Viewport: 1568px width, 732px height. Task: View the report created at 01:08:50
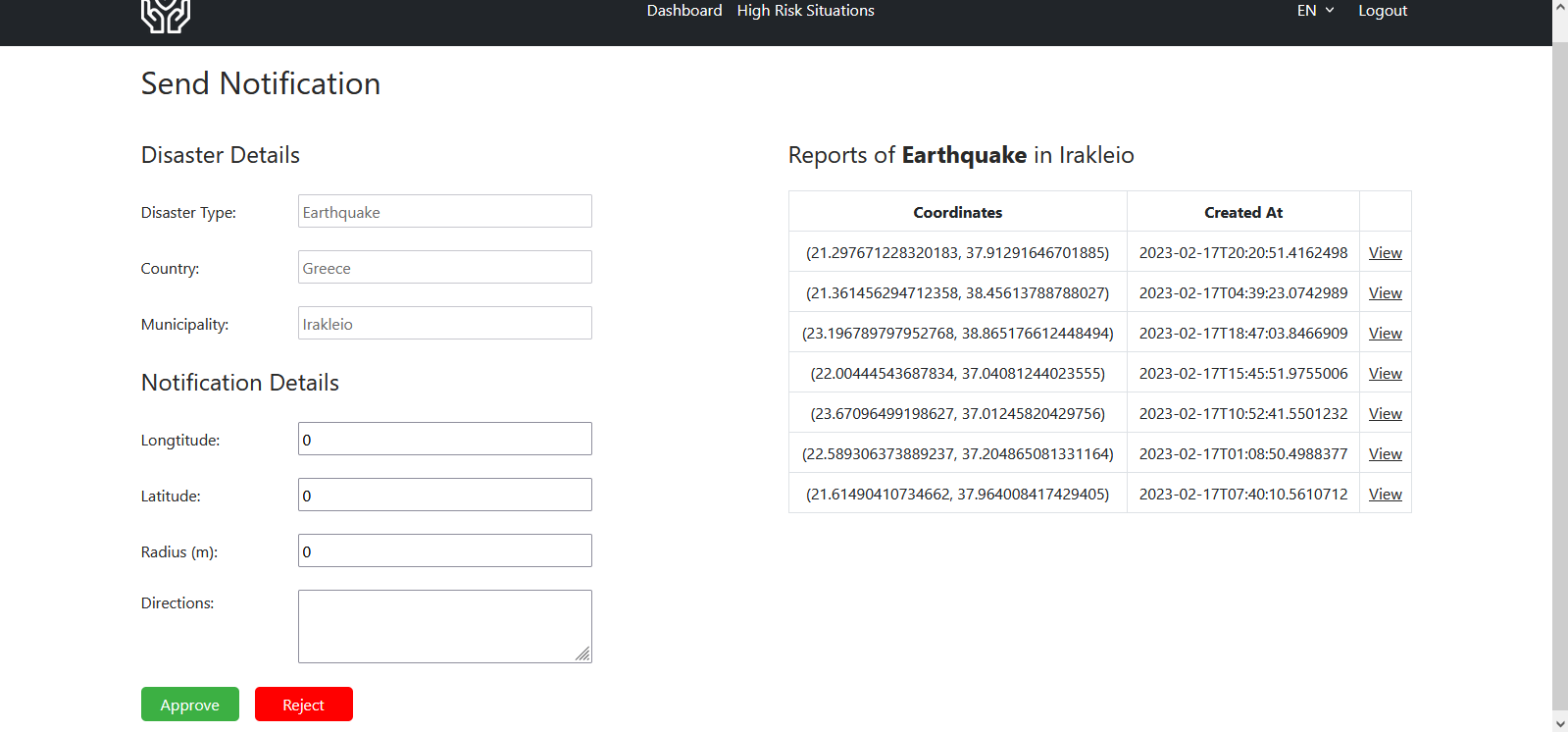pyautogui.click(x=1385, y=454)
